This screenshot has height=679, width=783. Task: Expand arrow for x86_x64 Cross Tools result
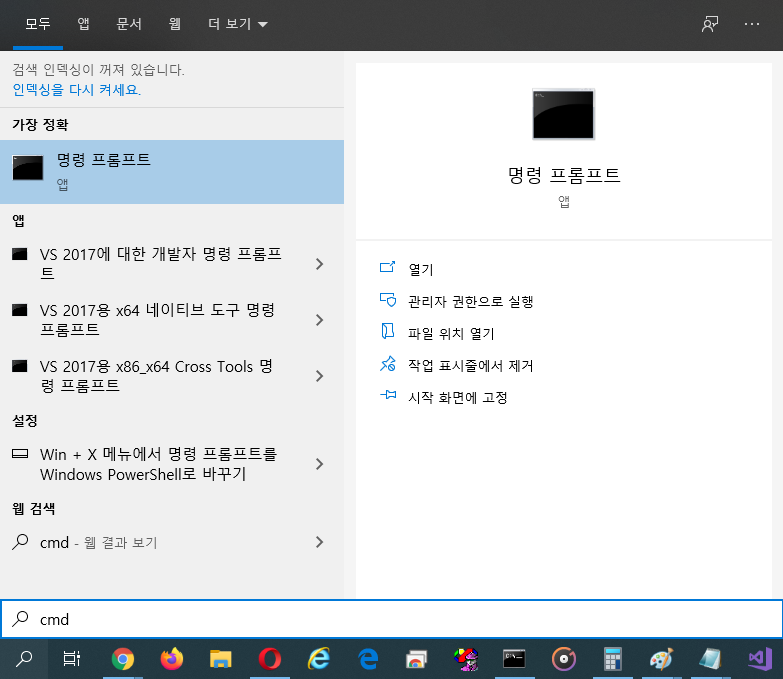coord(320,376)
